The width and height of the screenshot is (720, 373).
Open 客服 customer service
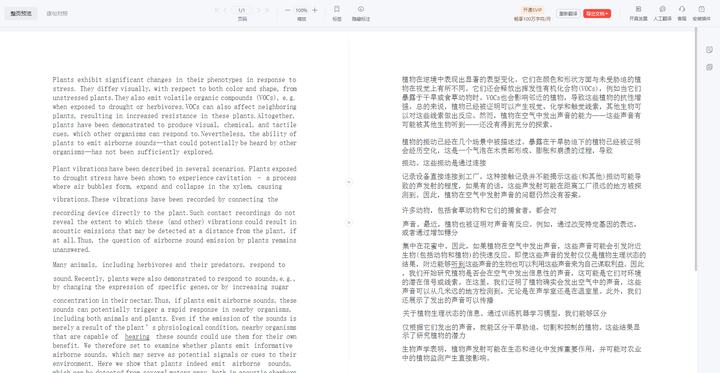click(682, 13)
